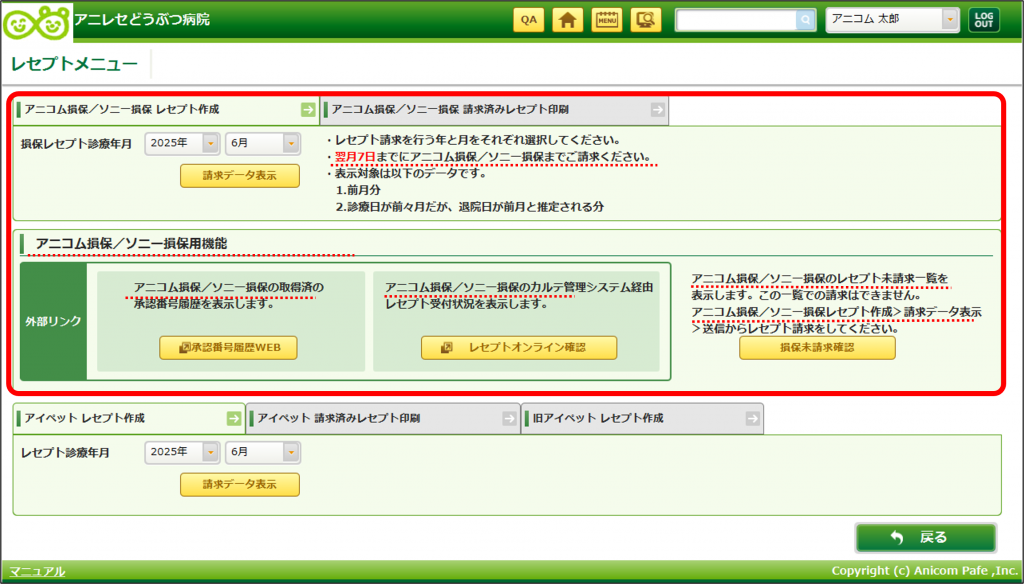The height and width of the screenshot is (584, 1024).
Task: Click 請求データ表示 in アニコム section
Action: pos(240,176)
